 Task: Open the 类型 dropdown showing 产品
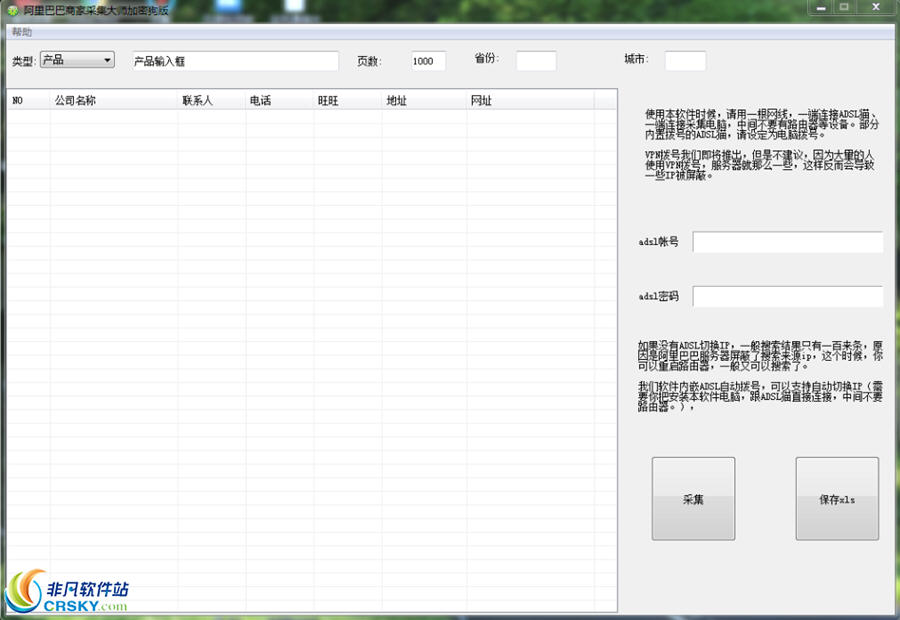coord(77,60)
